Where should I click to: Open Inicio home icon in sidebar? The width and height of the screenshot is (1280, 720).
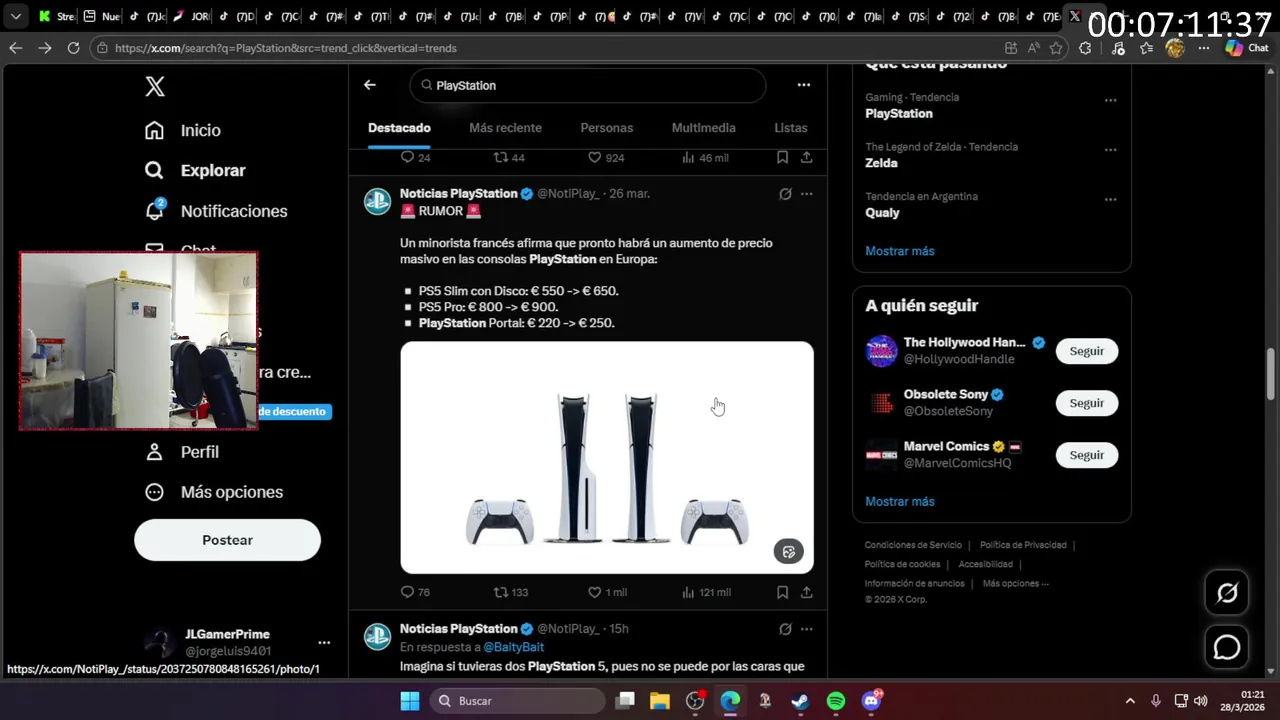[154, 130]
